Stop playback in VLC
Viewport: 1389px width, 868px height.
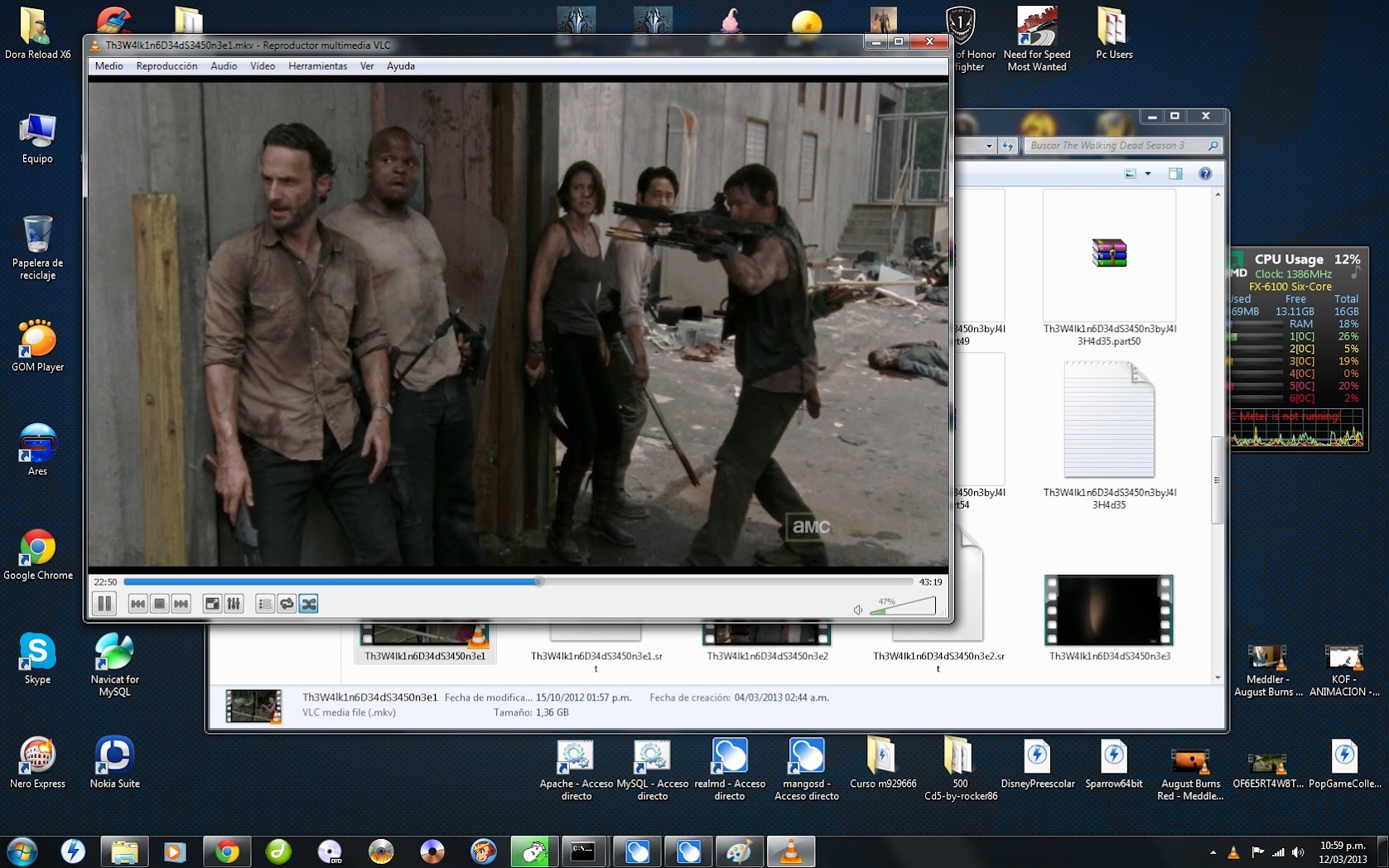pos(160,604)
